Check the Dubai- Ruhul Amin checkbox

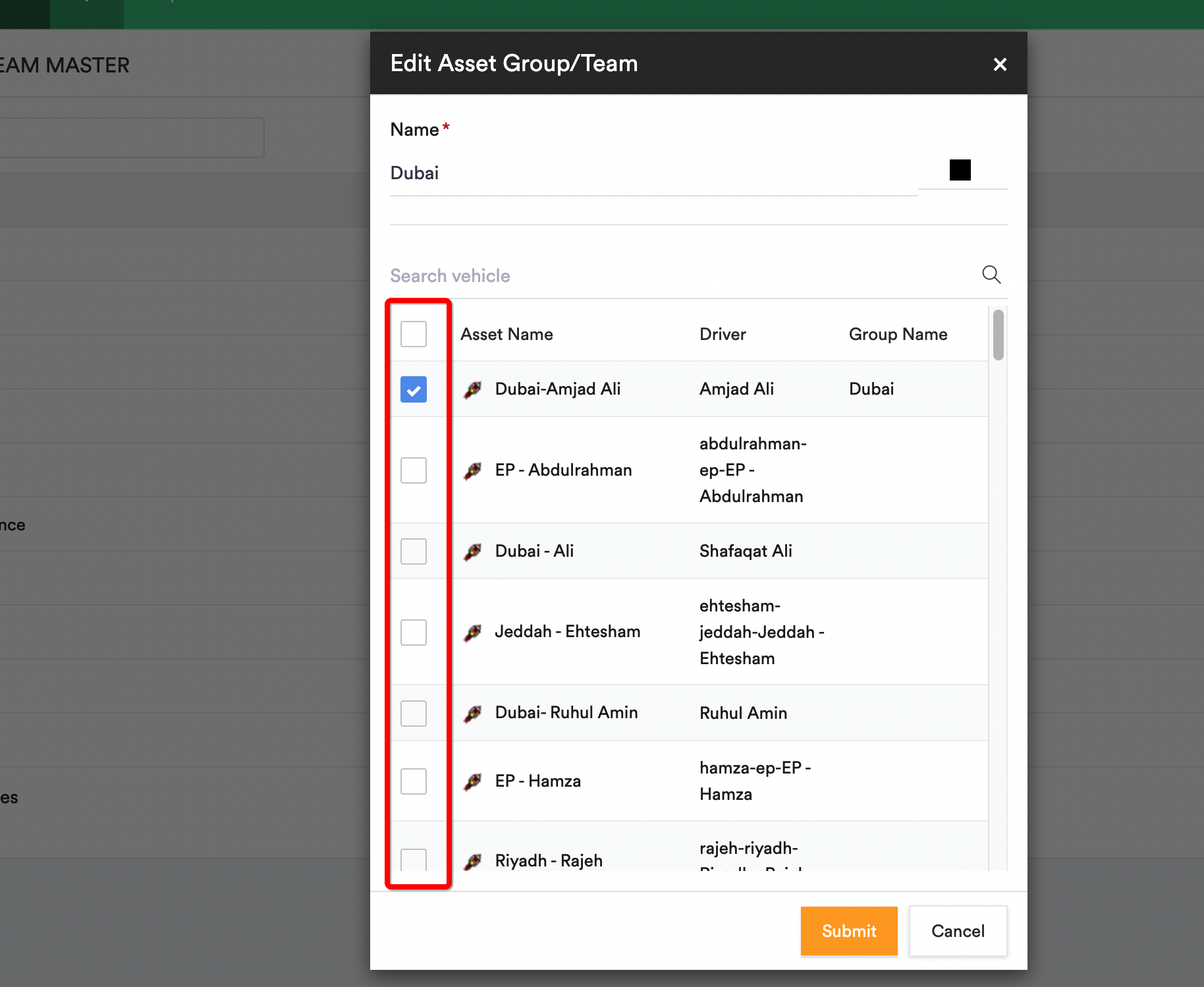coord(414,714)
